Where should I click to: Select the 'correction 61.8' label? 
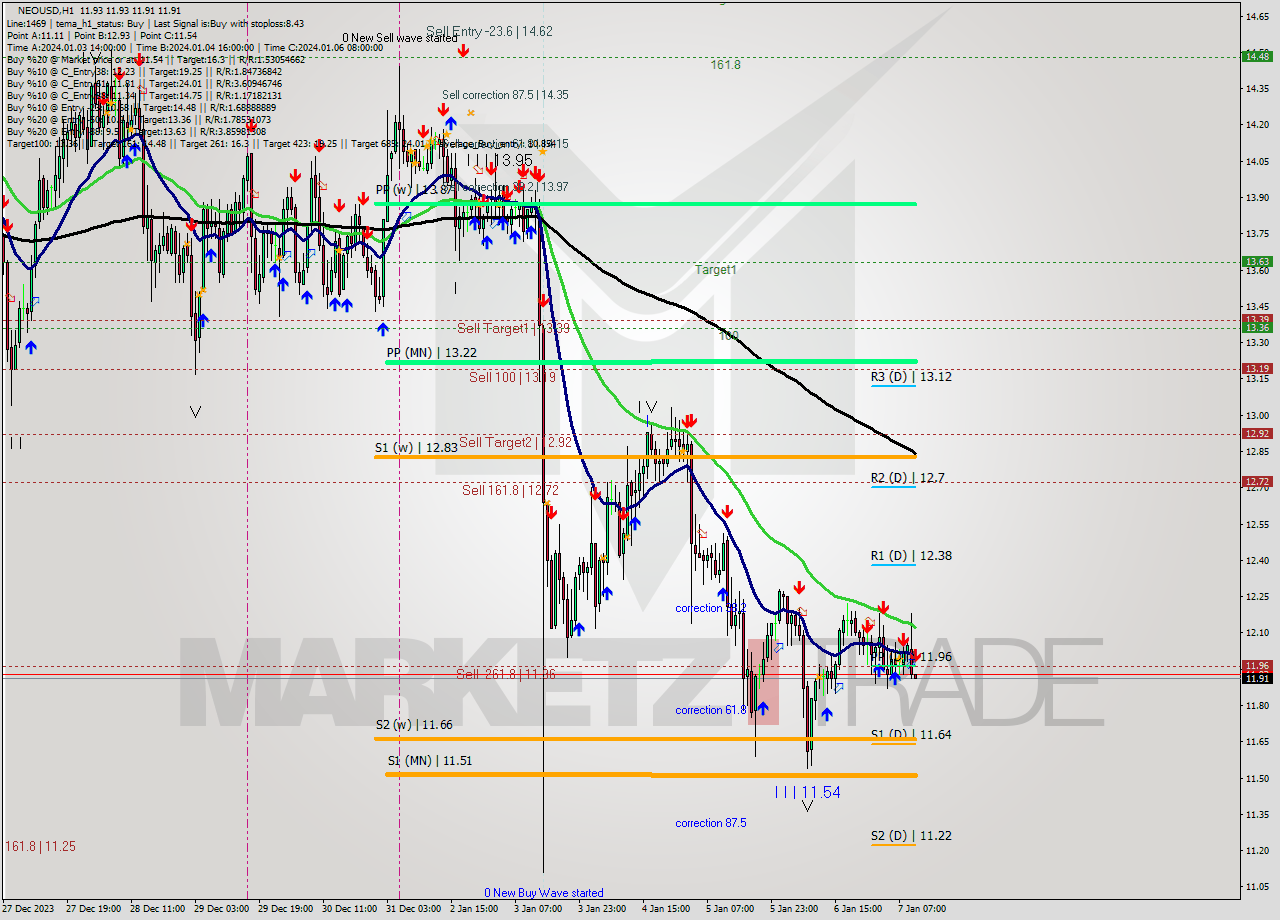710,710
